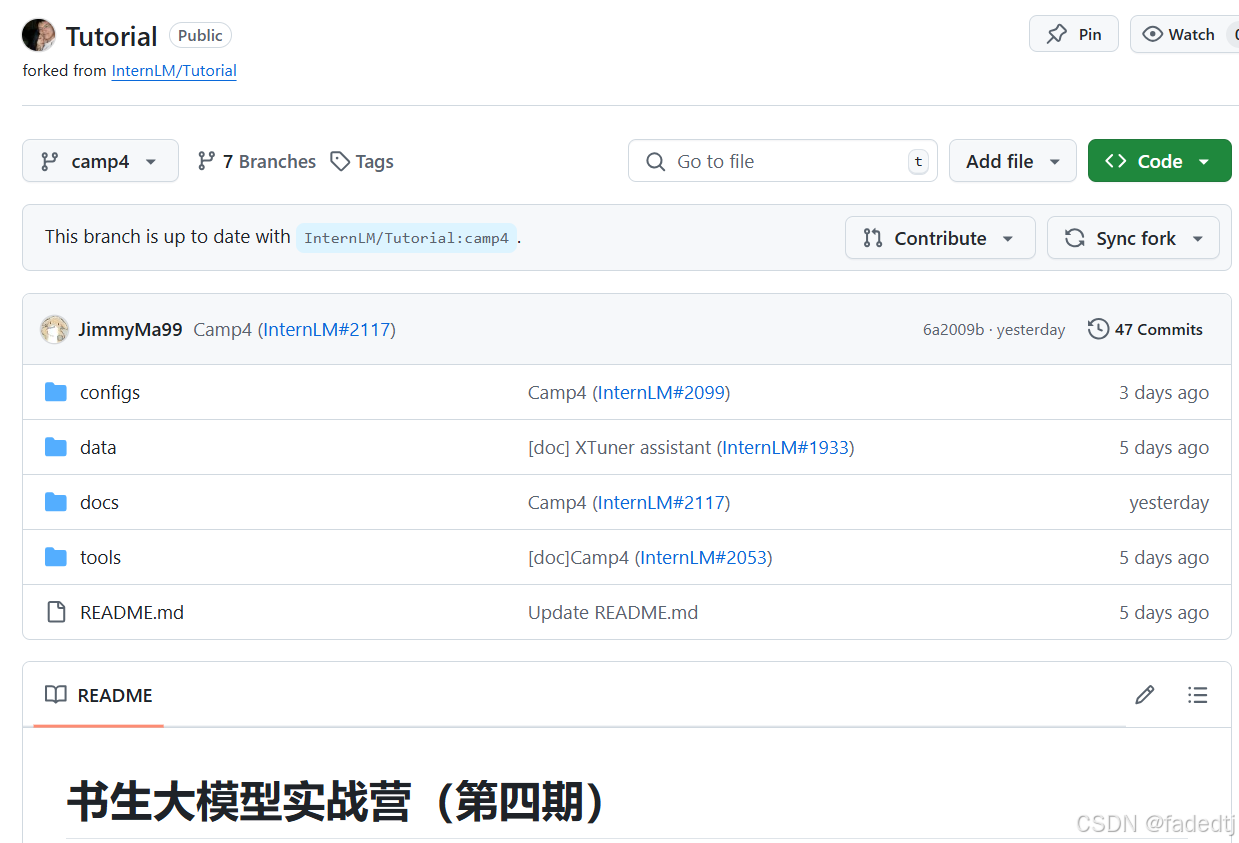Image resolution: width=1239 pixels, height=843 pixels.
Task: Click the README.md file icon
Action: (56, 612)
